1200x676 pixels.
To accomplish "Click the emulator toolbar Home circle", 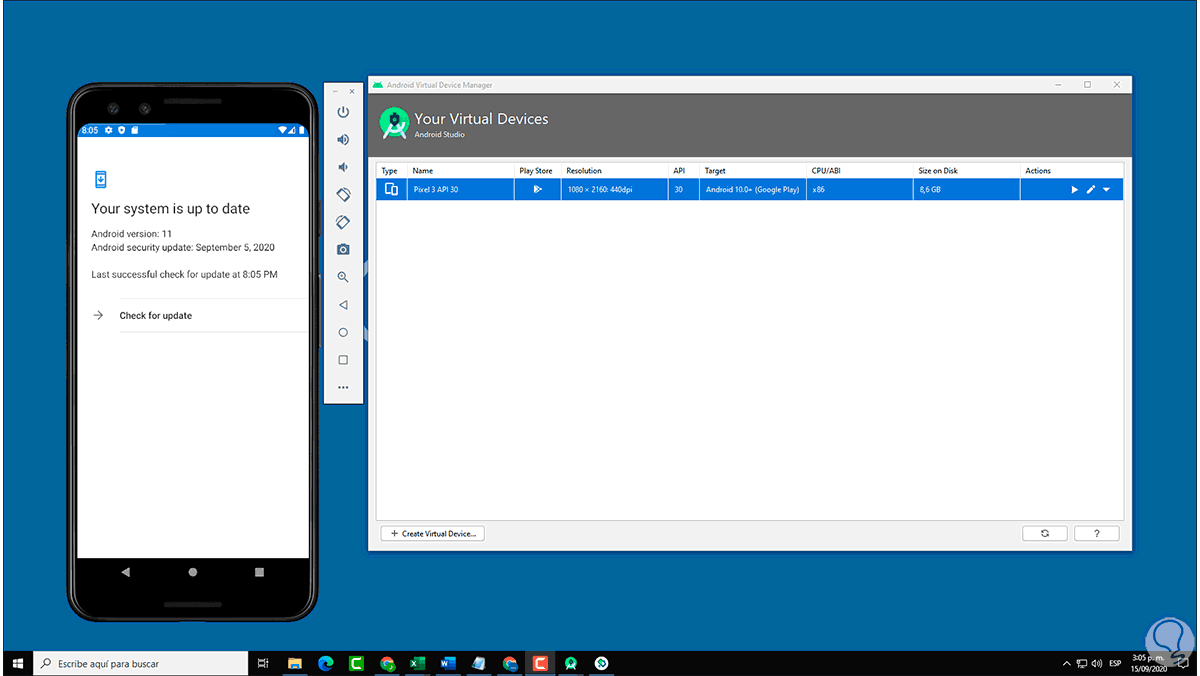I will (x=343, y=332).
